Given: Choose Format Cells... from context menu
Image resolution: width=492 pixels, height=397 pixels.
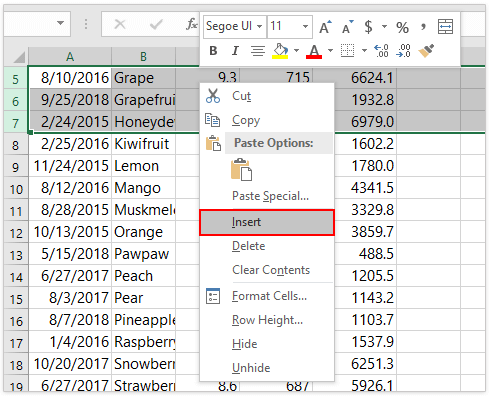Looking at the screenshot, I should [x=267, y=296].
